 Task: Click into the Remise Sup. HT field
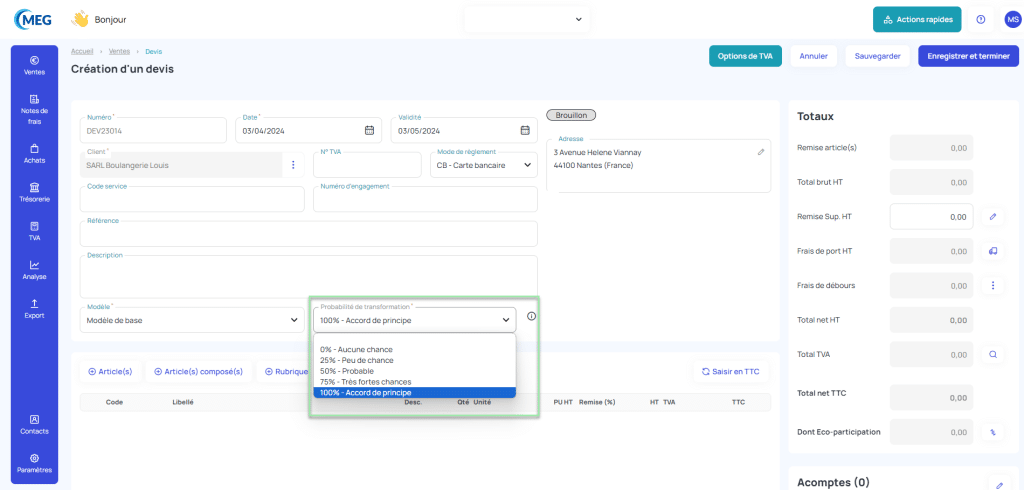(930, 216)
